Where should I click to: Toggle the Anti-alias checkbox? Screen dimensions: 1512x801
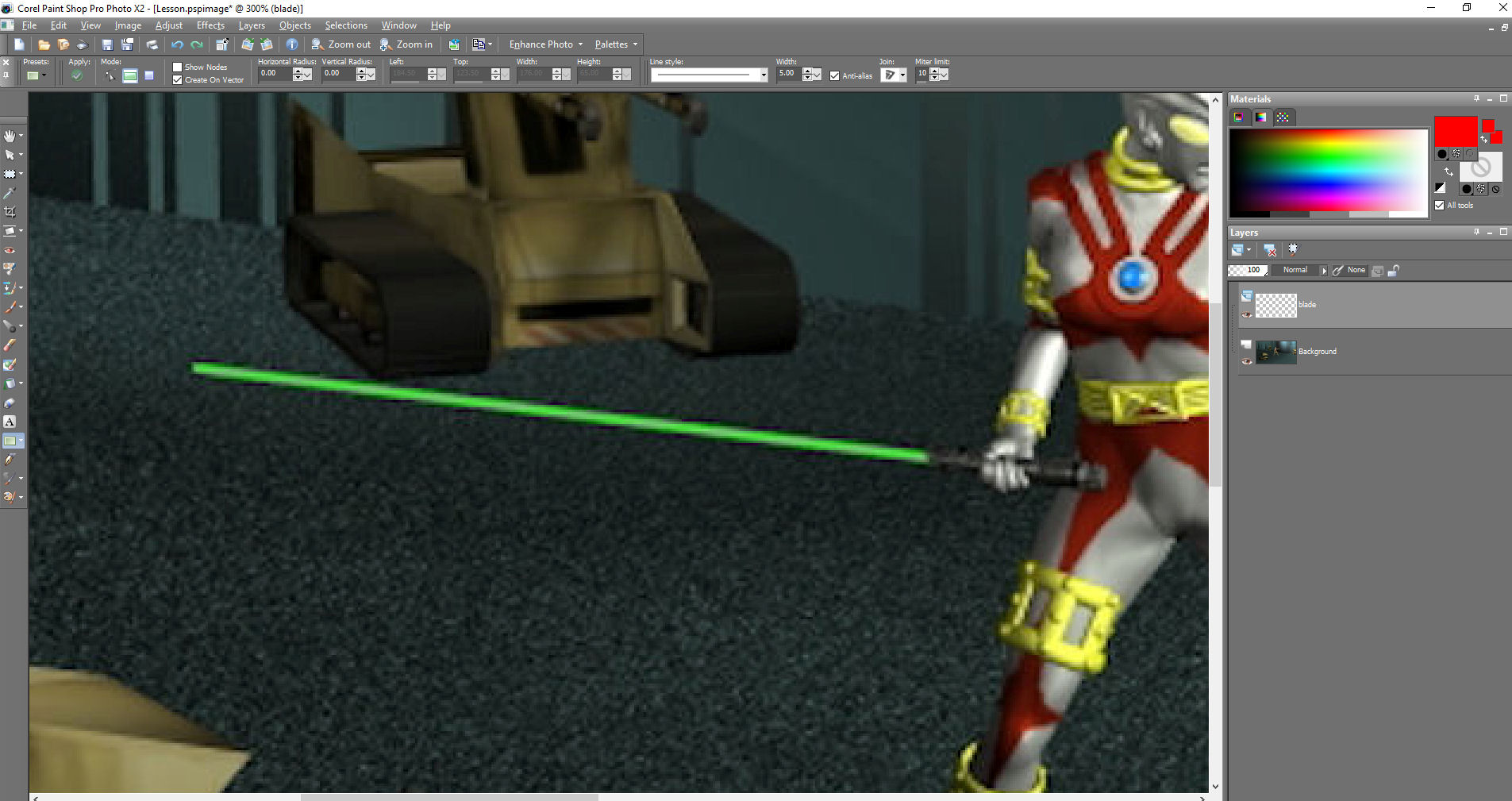point(834,76)
